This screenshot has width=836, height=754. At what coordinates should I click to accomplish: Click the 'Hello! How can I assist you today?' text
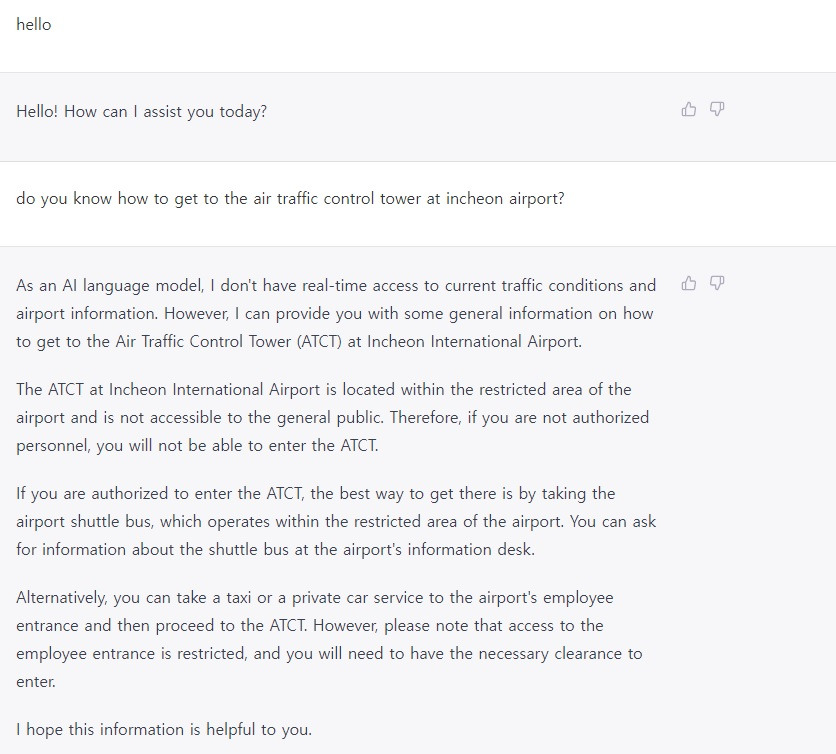141,112
